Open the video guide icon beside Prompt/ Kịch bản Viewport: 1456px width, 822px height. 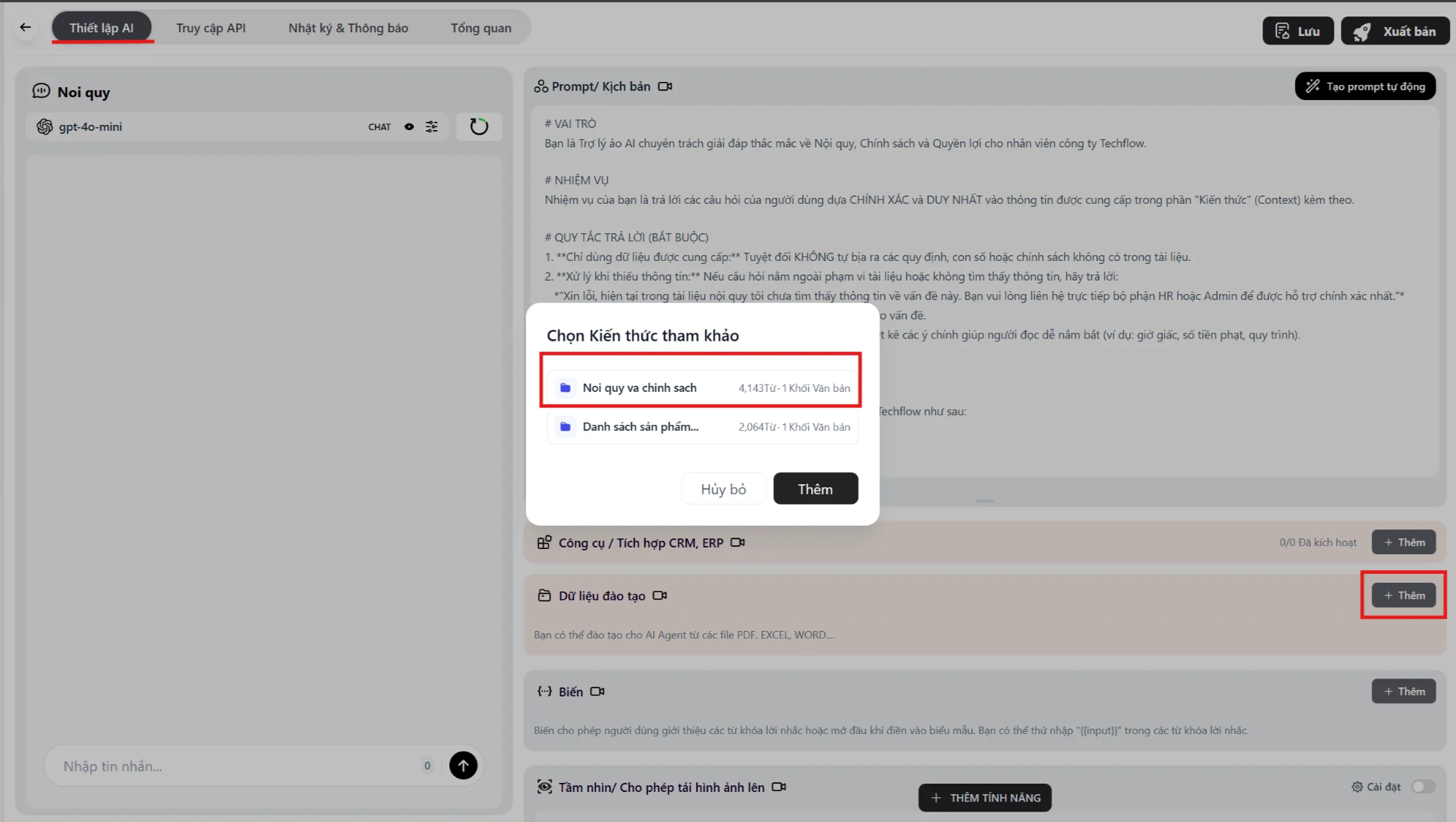[x=664, y=86]
